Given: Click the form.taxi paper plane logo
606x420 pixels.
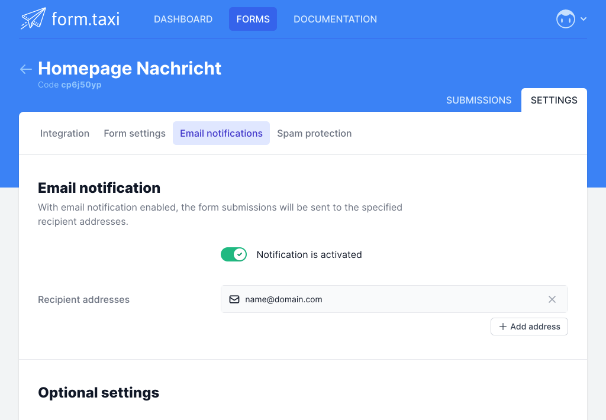Looking at the screenshot, I should tap(33, 19).
